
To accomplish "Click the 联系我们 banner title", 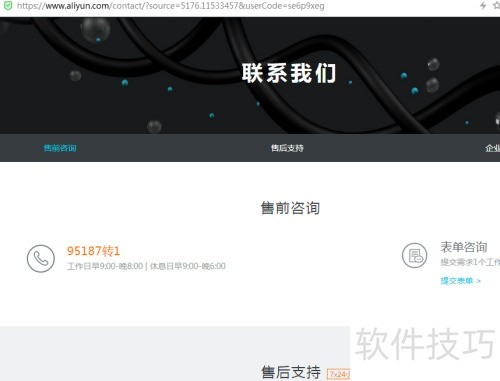I will click(289, 73).
